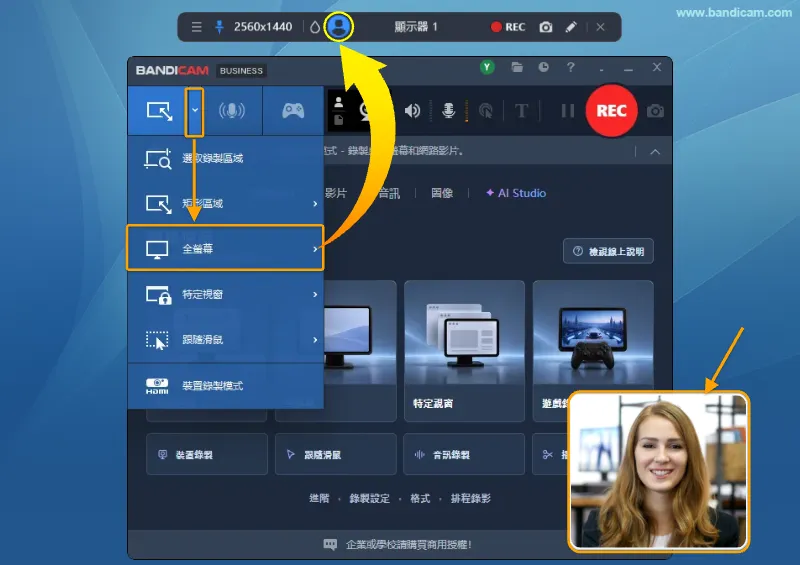Expand the 特定視窗 submenu arrow

tap(315, 294)
